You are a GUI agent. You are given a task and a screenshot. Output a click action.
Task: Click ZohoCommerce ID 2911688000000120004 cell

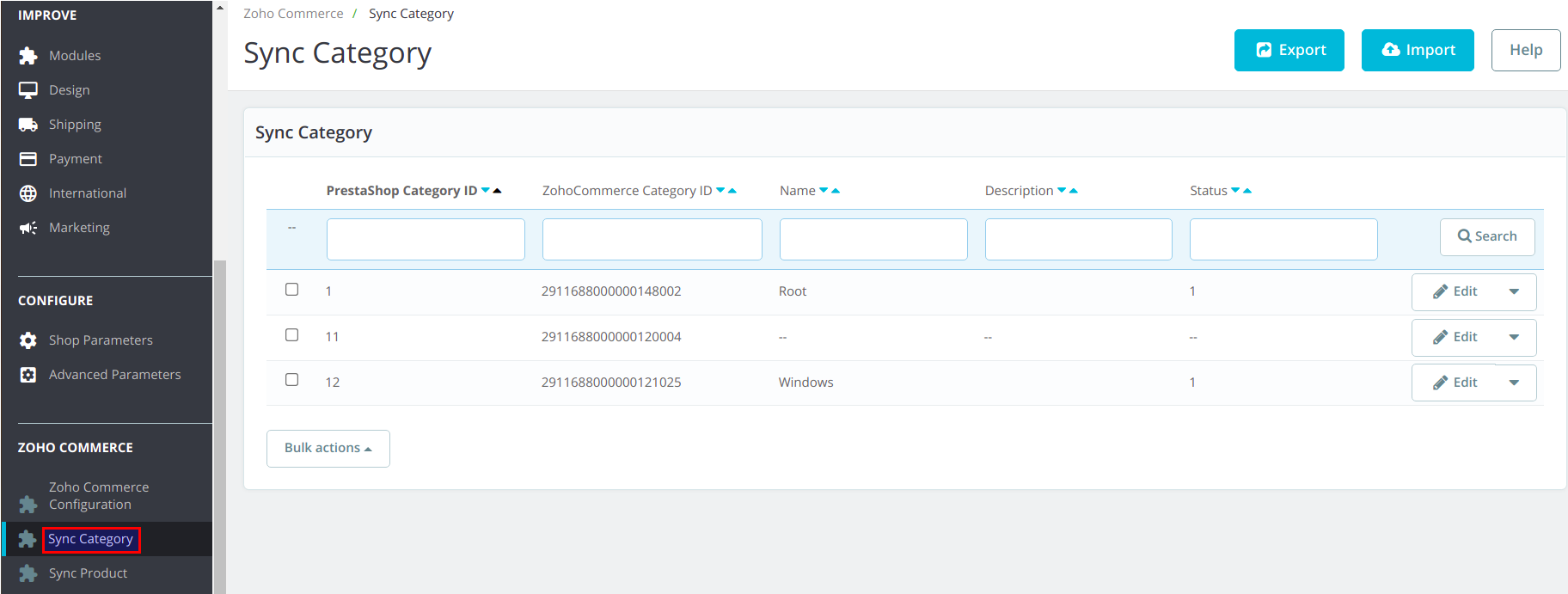tap(611, 337)
